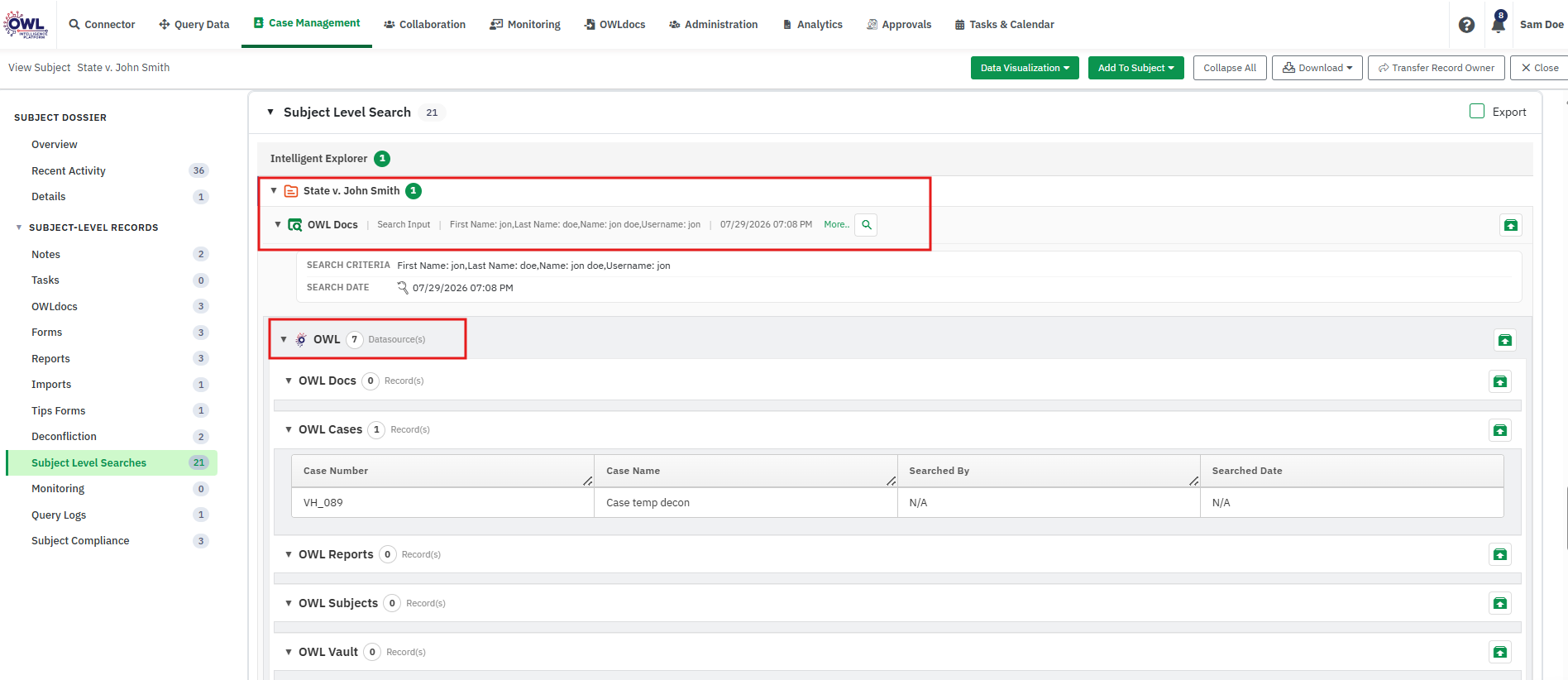Click the search date magnifier icon
Viewport: 1568px width, 680px height.
click(x=403, y=288)
